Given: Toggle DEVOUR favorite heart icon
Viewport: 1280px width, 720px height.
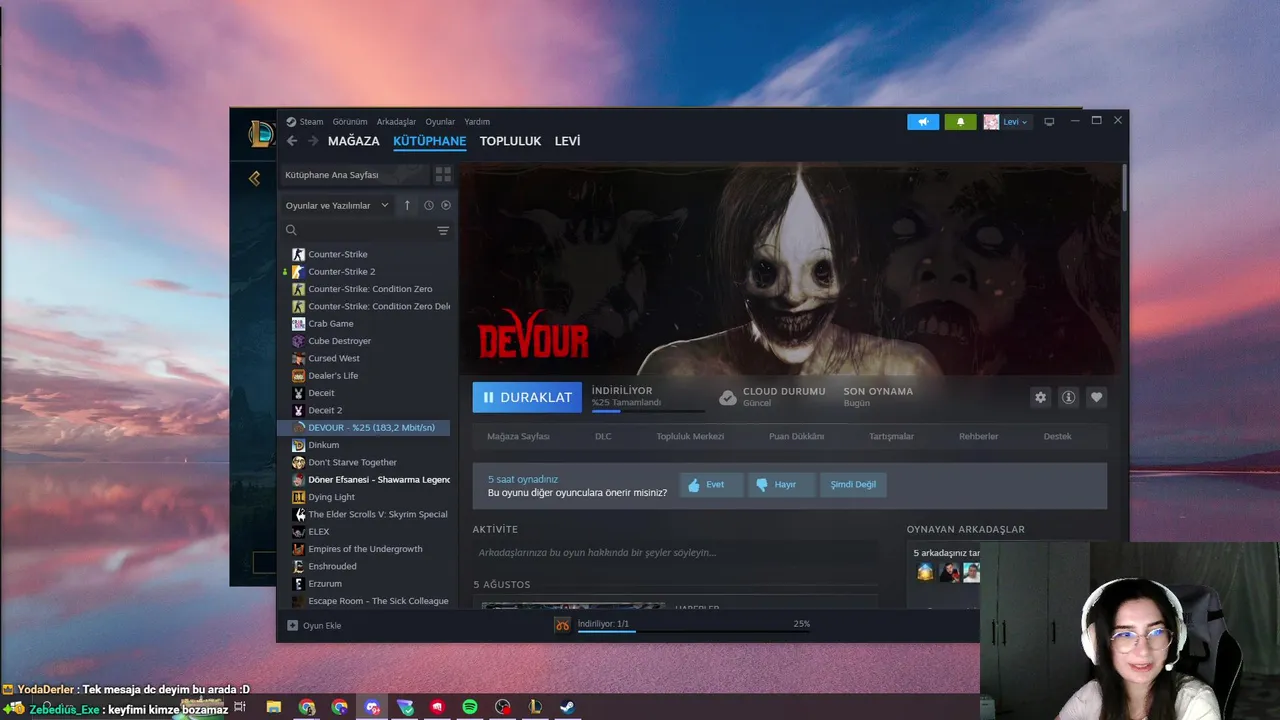Looking at the screenshot, I should pyautogui.click(x=1096, y=397).
